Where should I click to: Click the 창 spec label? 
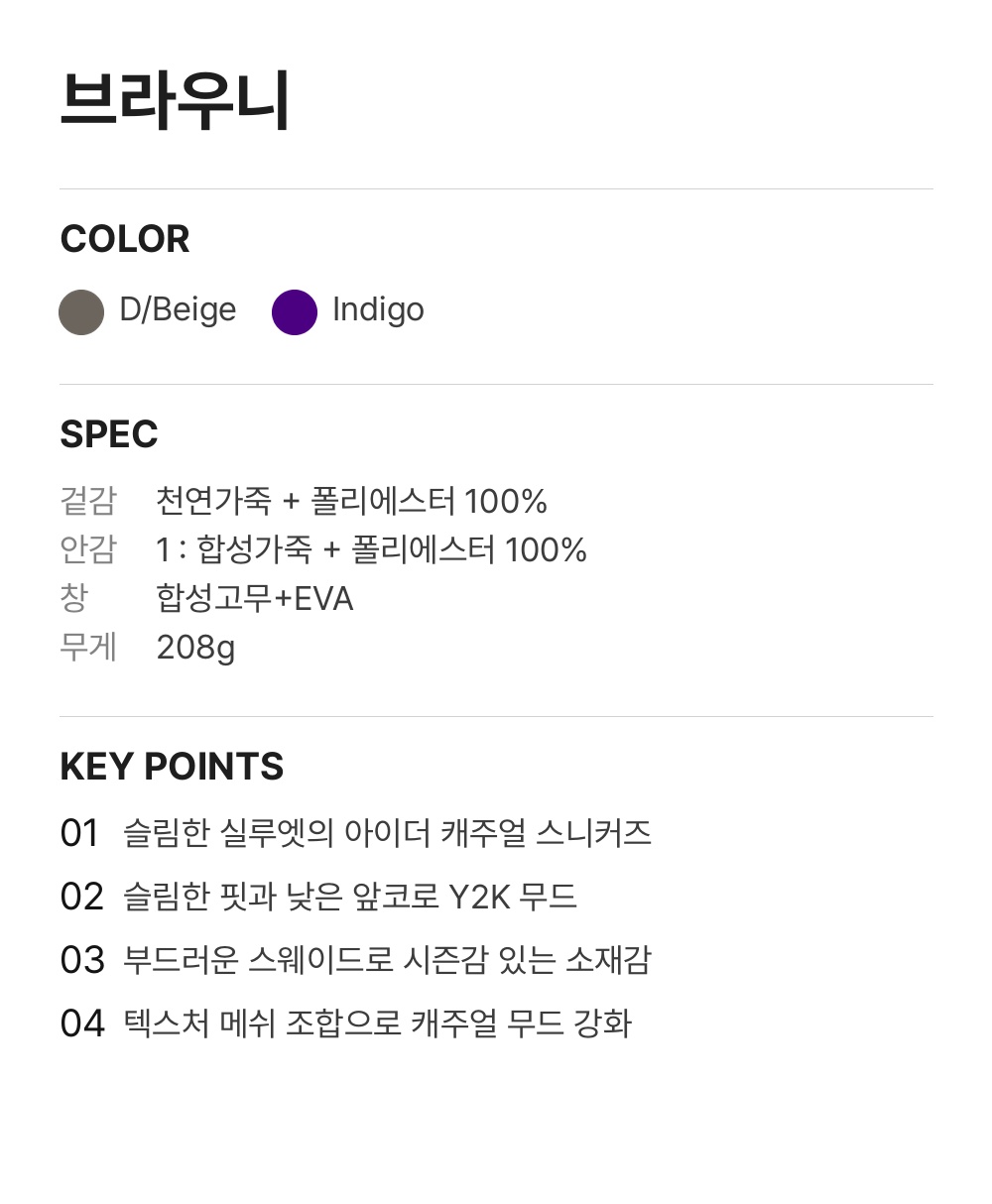click(74, 598)
